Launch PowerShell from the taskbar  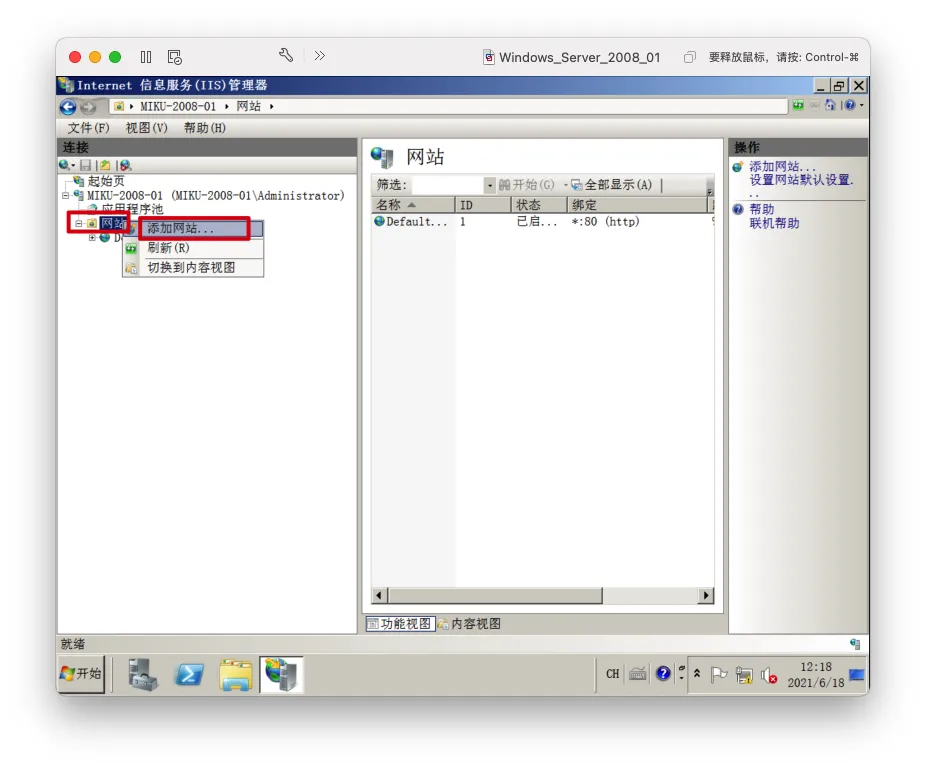point(189,674)
